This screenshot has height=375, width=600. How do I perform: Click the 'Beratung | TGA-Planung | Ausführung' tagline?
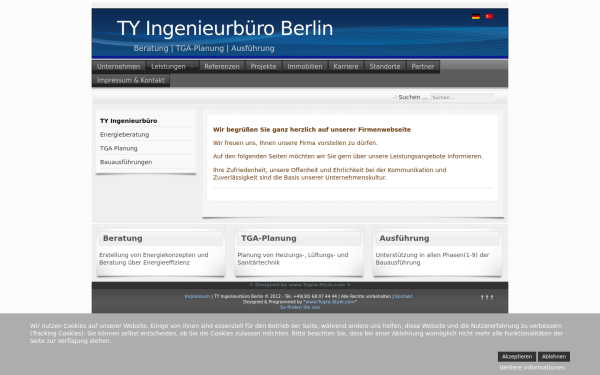pos(204,49)
